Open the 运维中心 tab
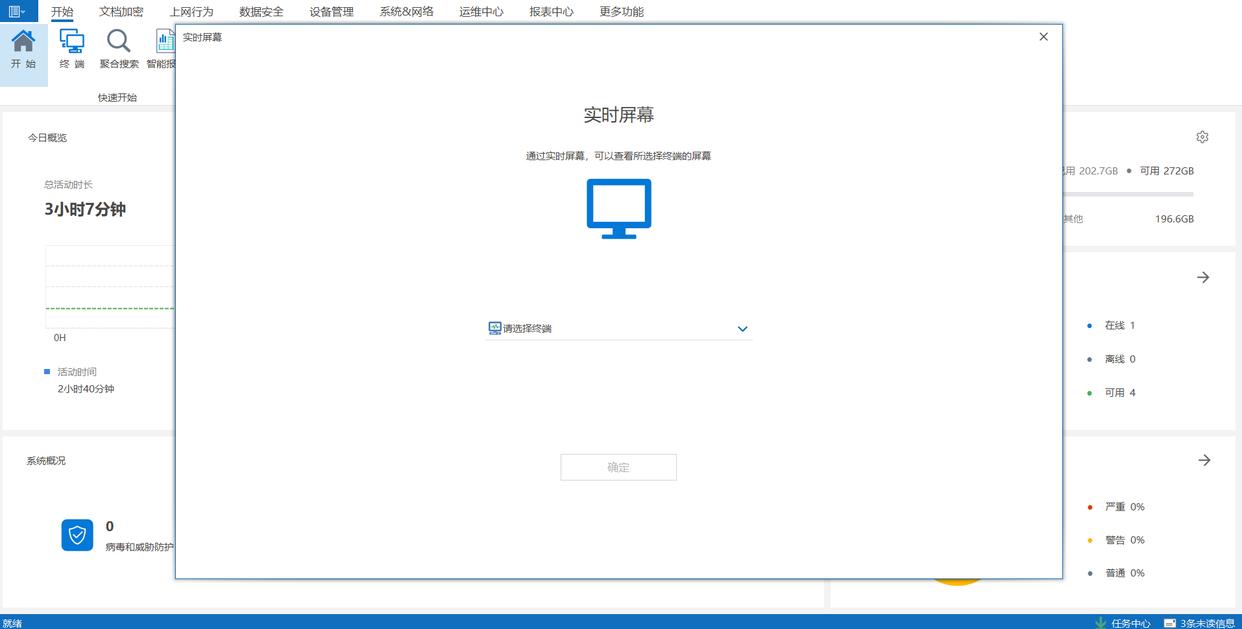The image size is (1242, 629). click(x=481, y=12)
